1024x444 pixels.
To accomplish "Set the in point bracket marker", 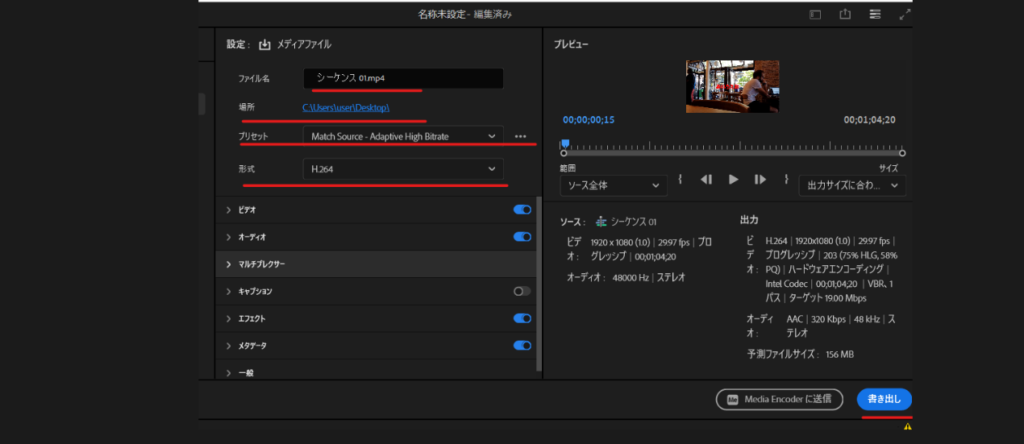I will [680, 179].
